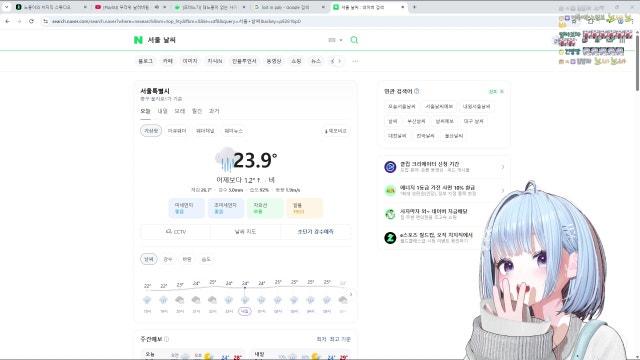Click the circled current hour on timeline
Viewport: 640px width, 360px height.
click(x=244, y=311)
